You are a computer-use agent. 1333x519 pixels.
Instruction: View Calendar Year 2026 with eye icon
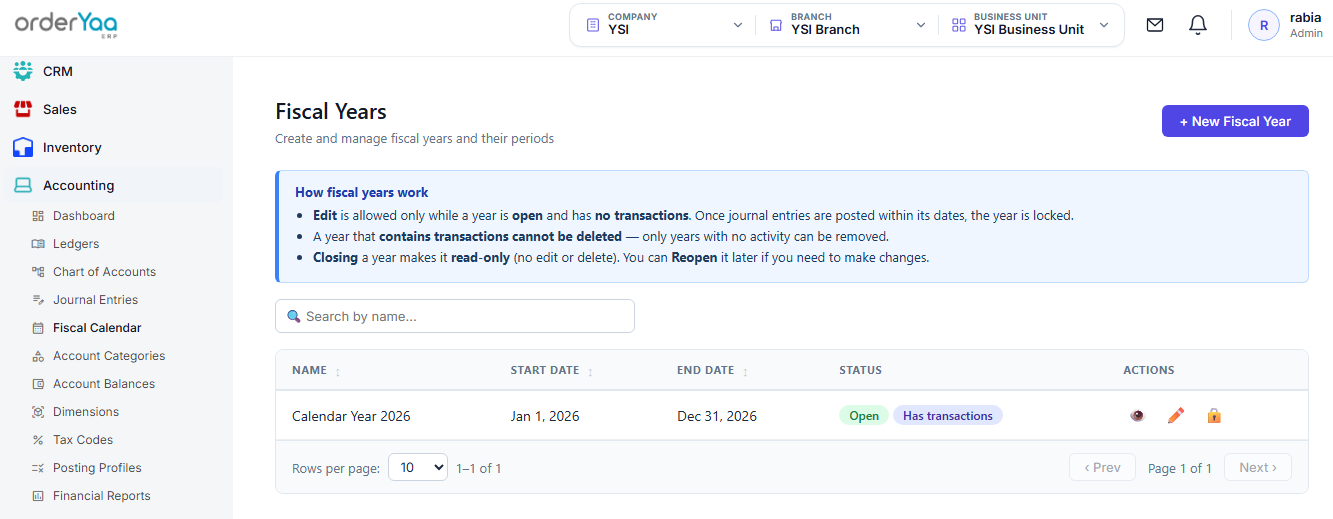coord(1137,416)
